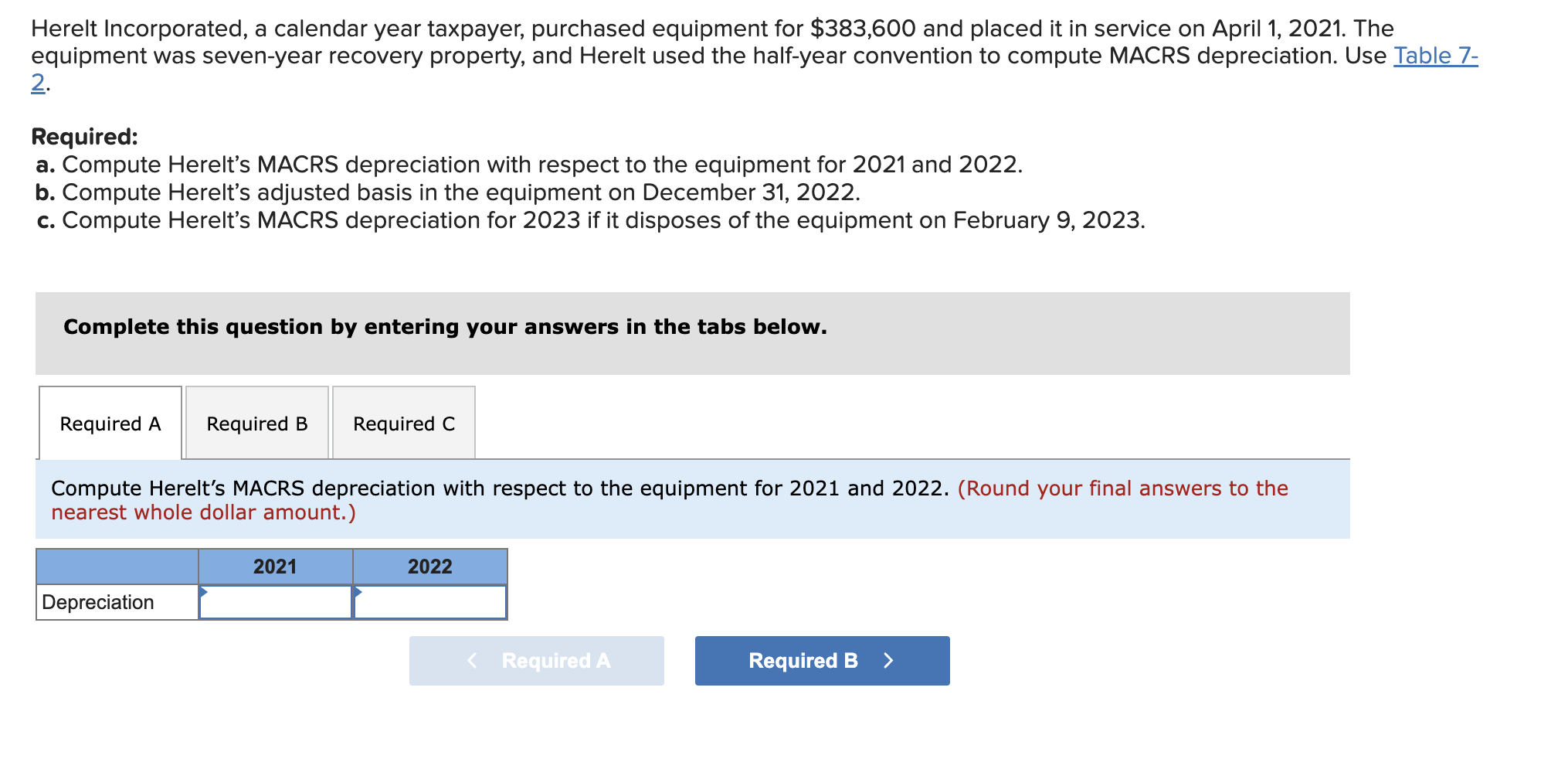The image size is (1568, 759).
Task: Click the left chevron arrow on Required A button
Action: pos(473,661)
